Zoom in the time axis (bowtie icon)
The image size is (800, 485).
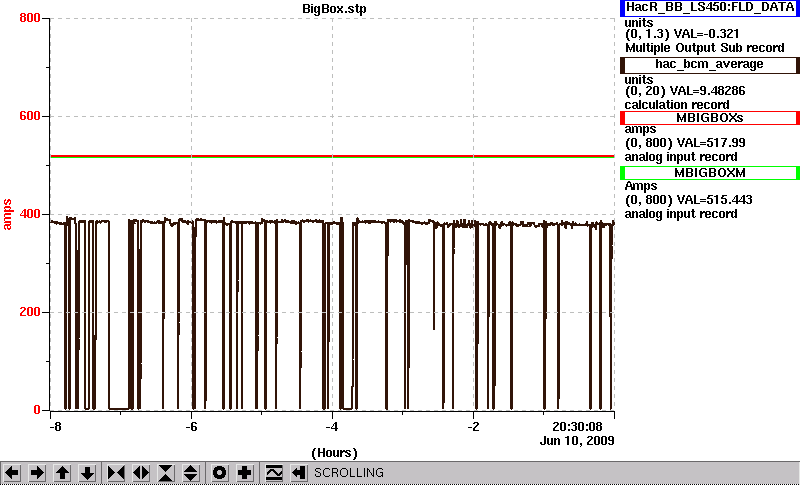pyautogui.click(x=116, y=473)
